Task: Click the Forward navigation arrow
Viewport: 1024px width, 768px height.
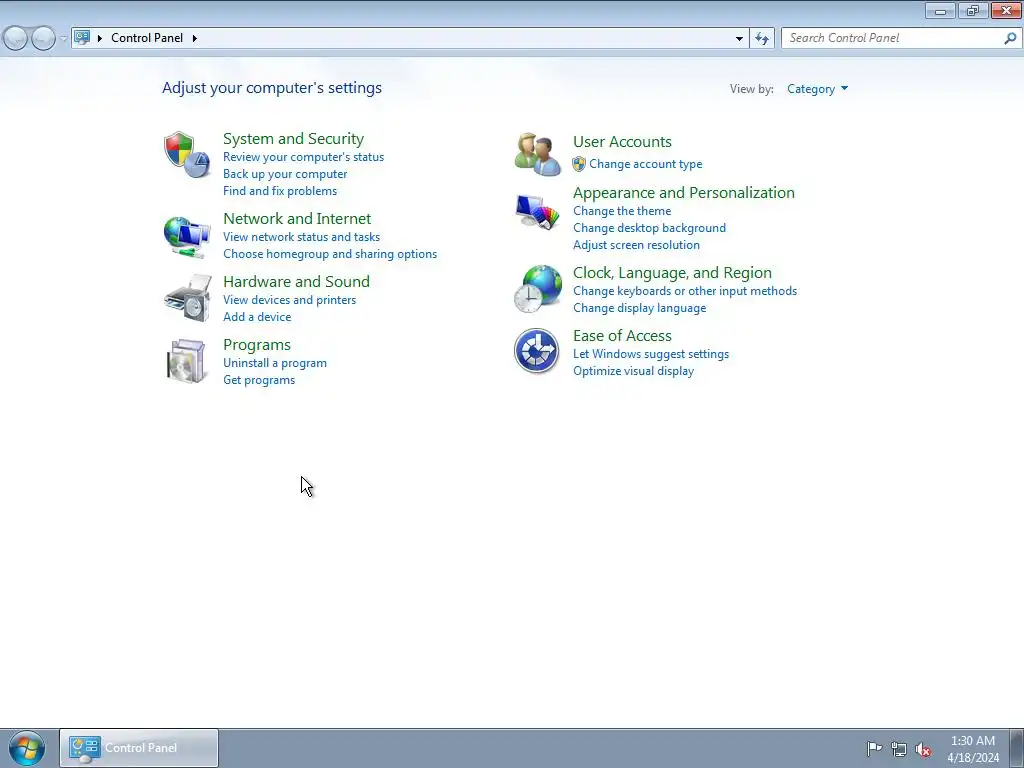Action: 43,38
